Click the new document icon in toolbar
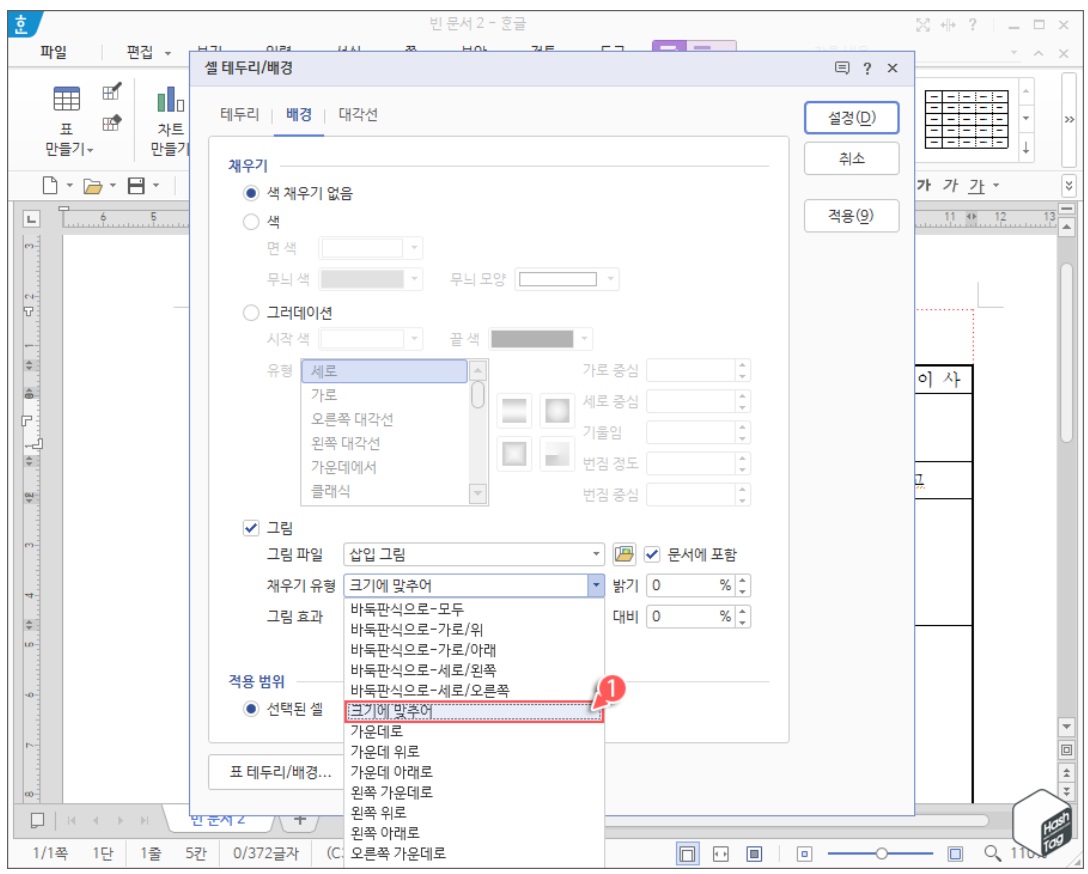 point(50,185)
